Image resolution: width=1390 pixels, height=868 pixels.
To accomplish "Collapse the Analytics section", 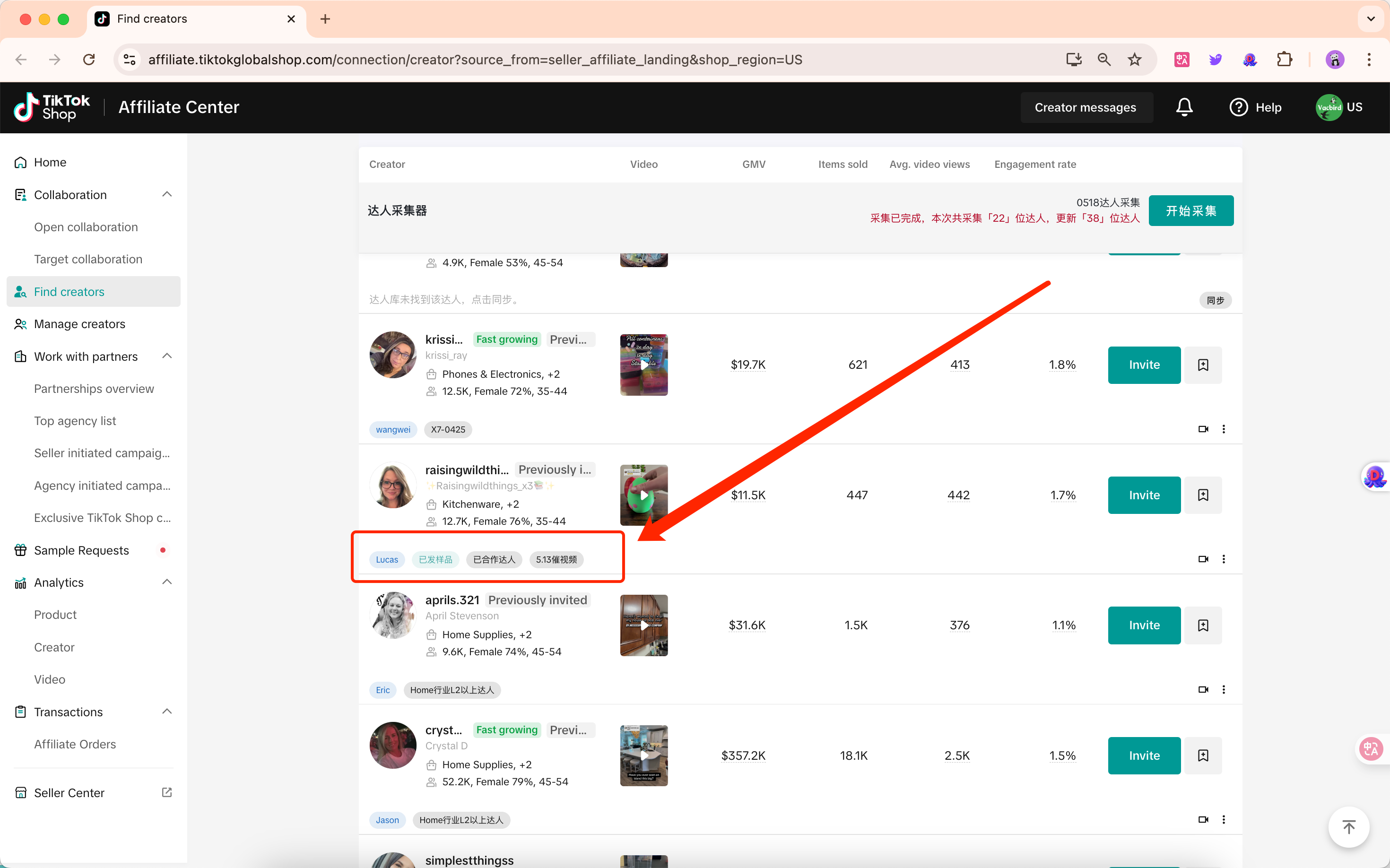I will (167, 582).
